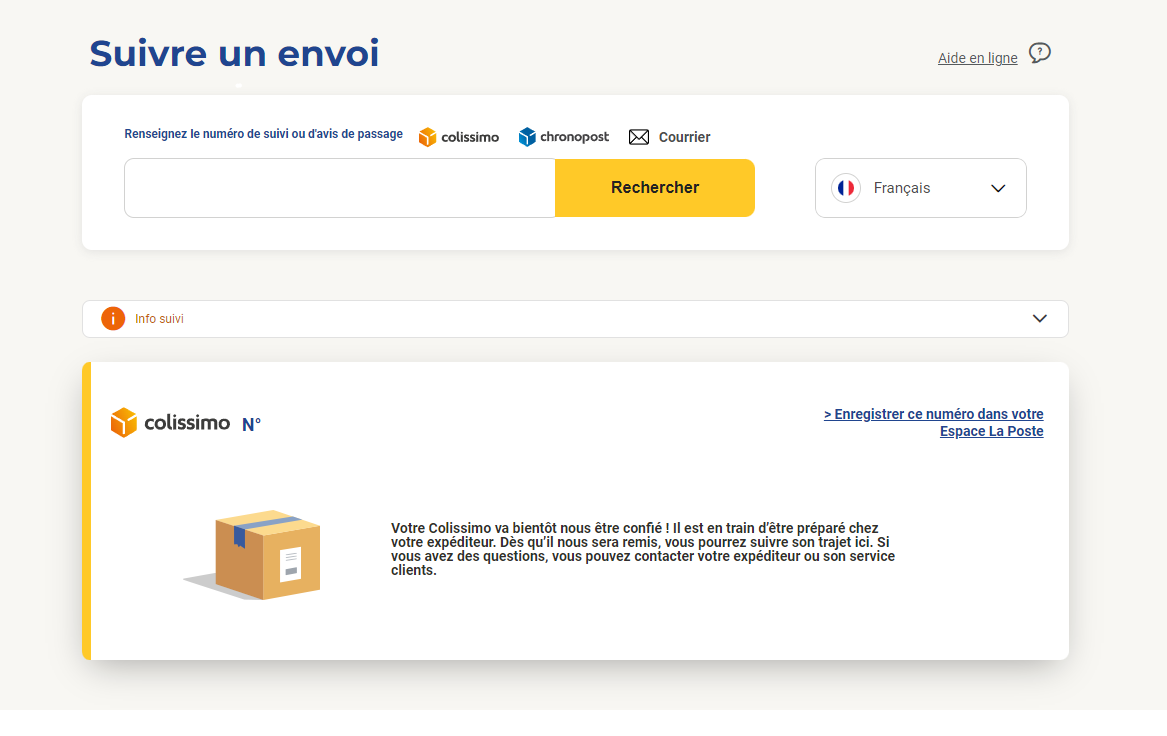The width and height of the screenshot is (1167, 736).
Task: Click the N° label beside colissimo
Action: pyautogui.click(x=252, y=424)
